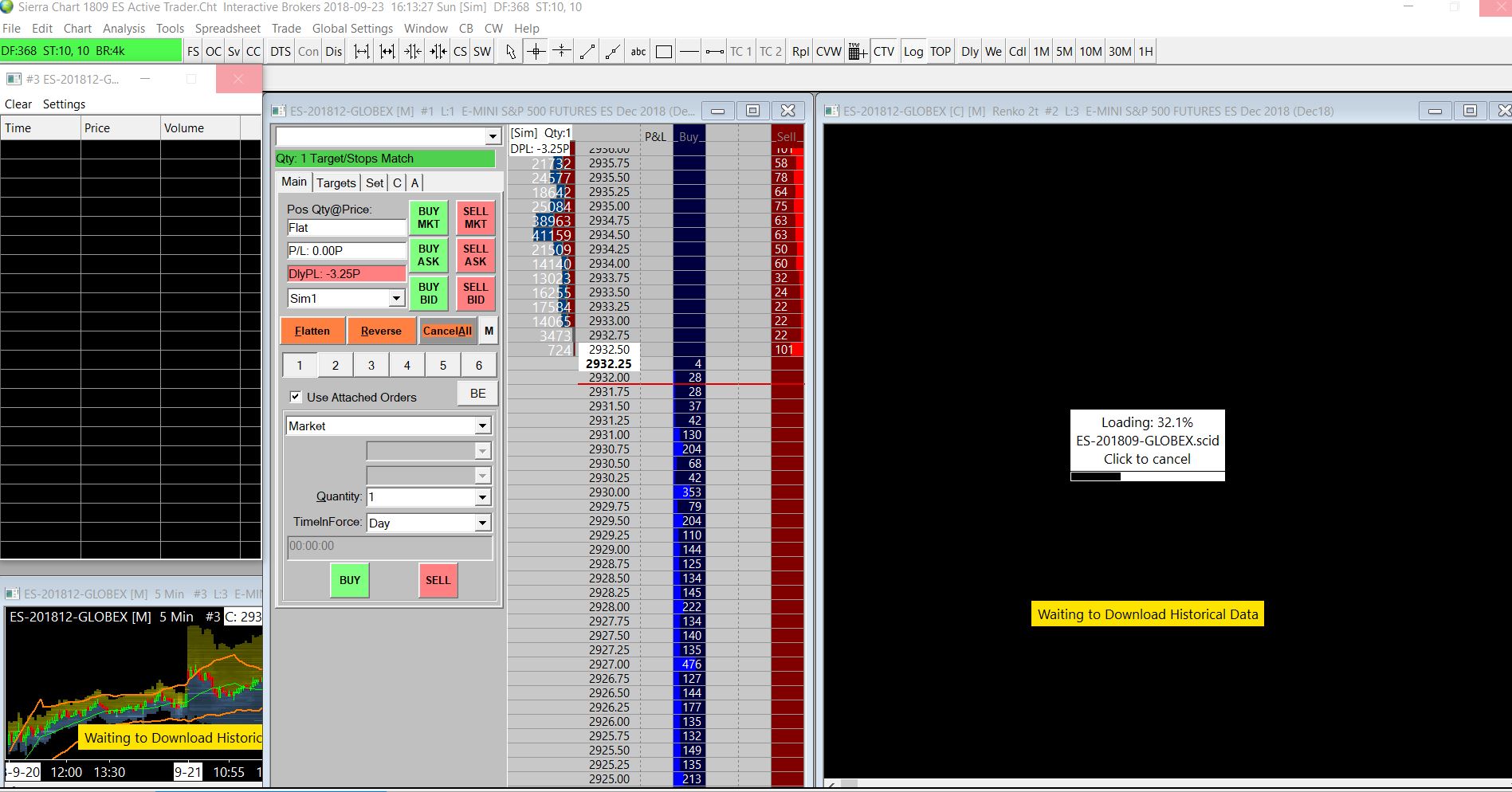Open the Settings menu in Time and Sales window
The image size is (1512, 792).
click(64, 104)
